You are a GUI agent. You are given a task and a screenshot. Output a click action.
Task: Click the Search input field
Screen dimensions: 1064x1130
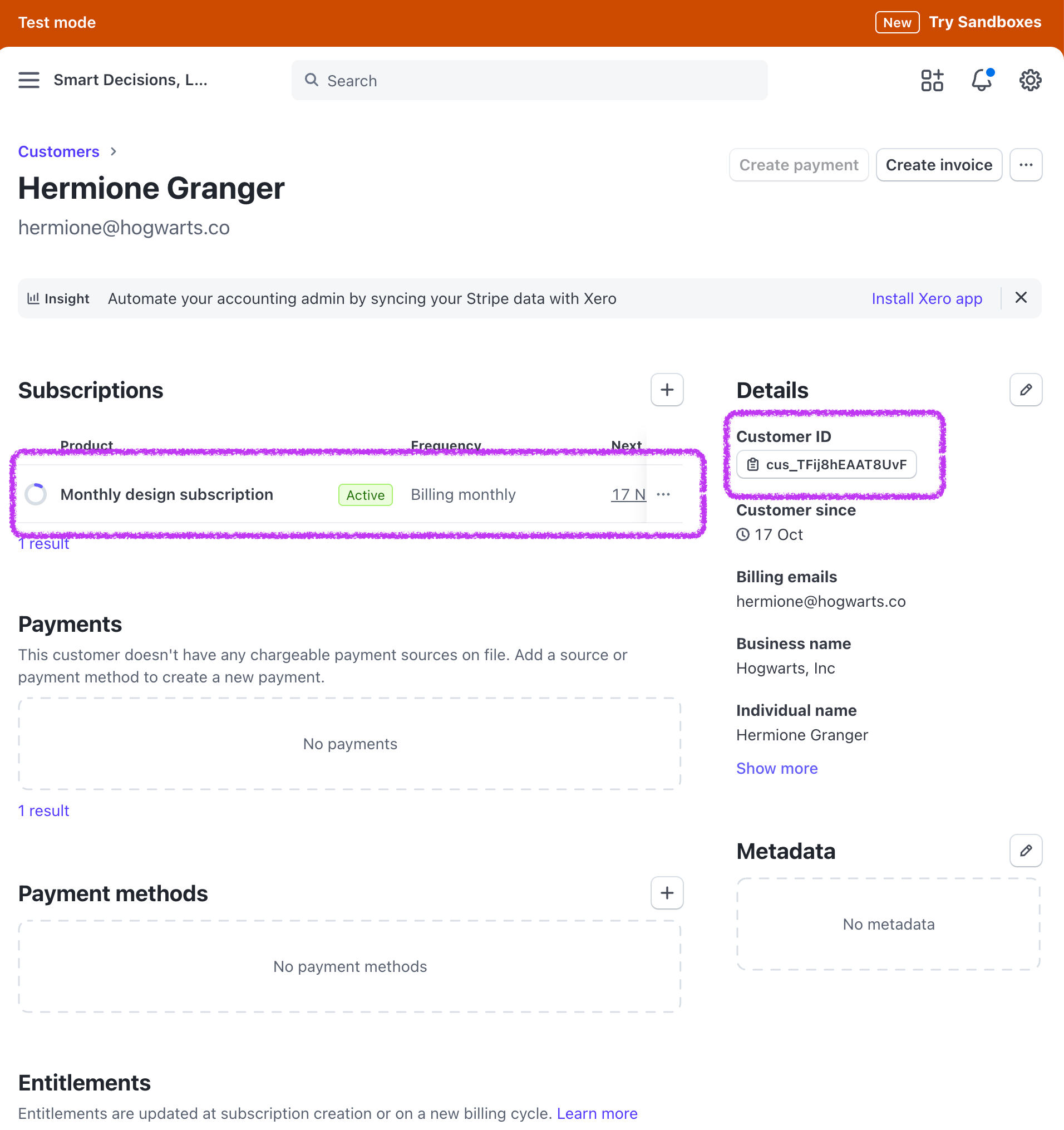tap(529, 81)
